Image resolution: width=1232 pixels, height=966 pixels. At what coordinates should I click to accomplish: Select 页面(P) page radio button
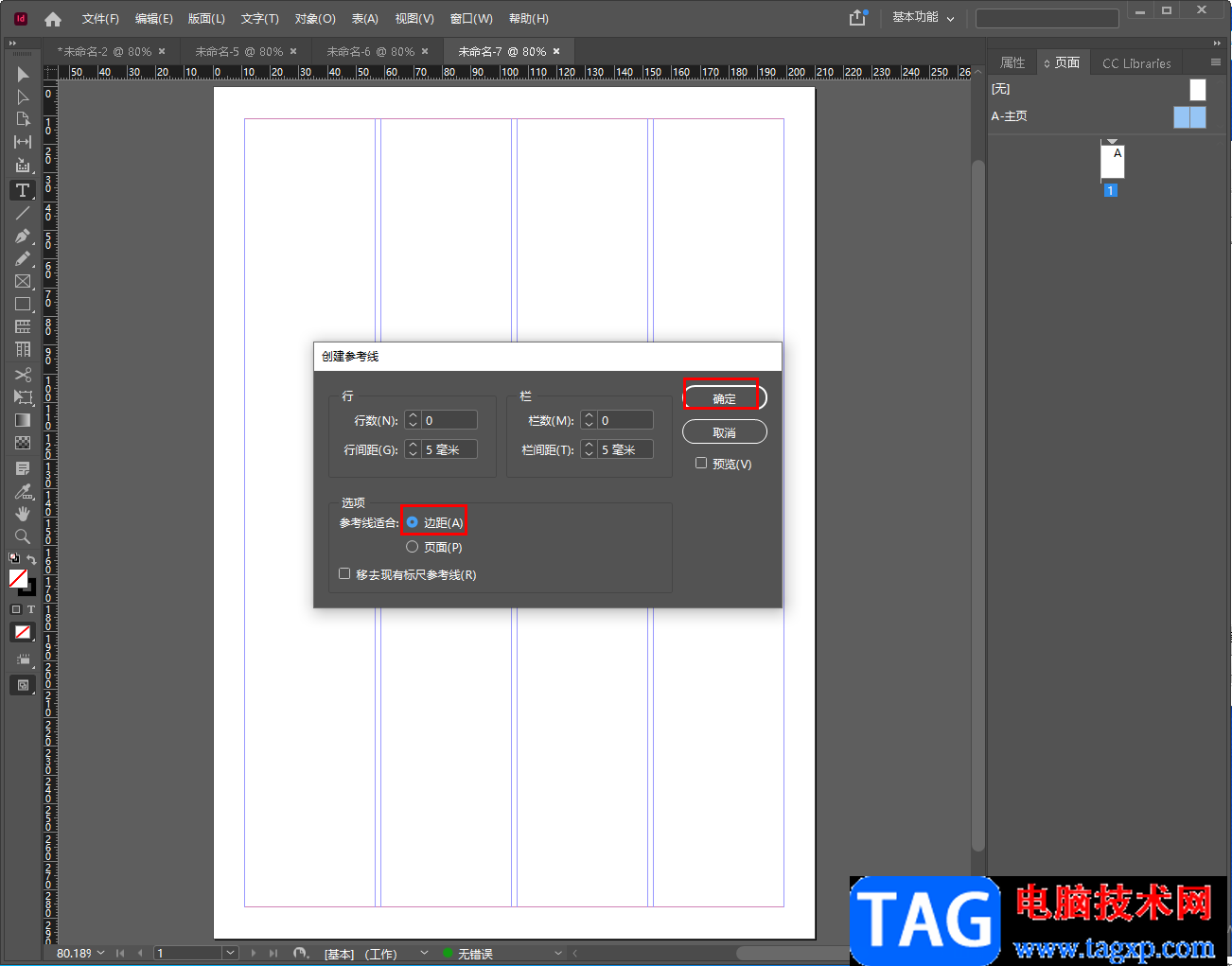pos(412,547)
